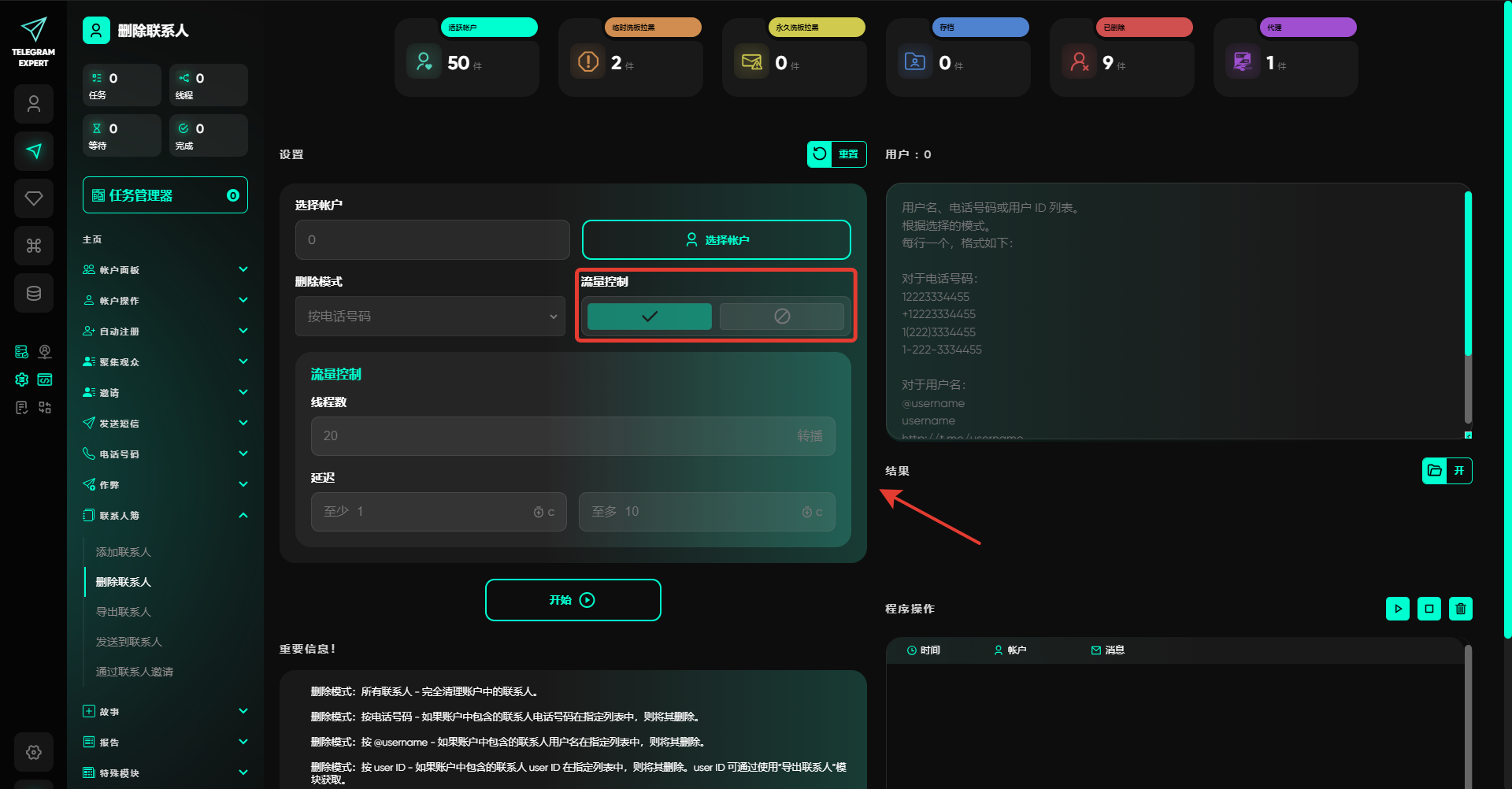Click the user profile icon in sidebar
Screen dimensions: 1512x789
[x=34, y=104]
